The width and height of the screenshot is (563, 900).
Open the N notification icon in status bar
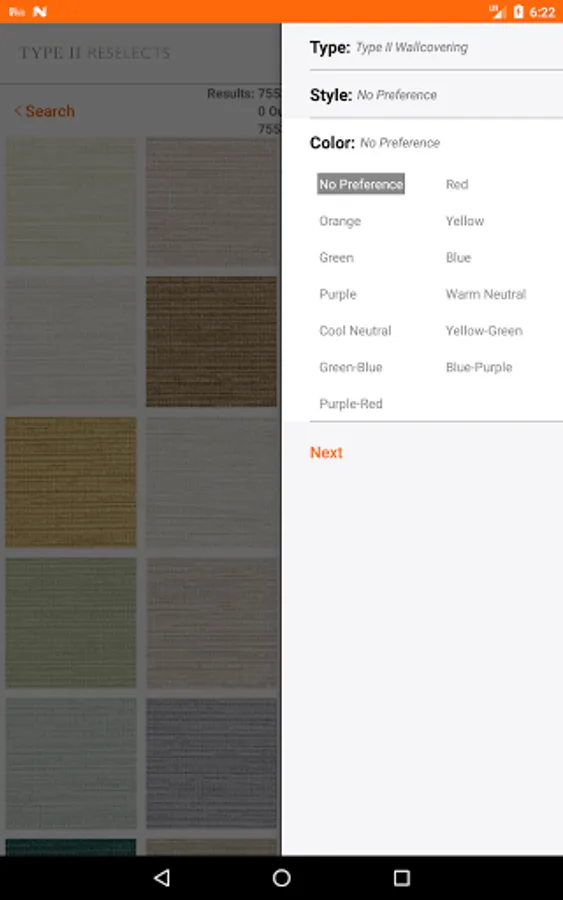(40, 11)
